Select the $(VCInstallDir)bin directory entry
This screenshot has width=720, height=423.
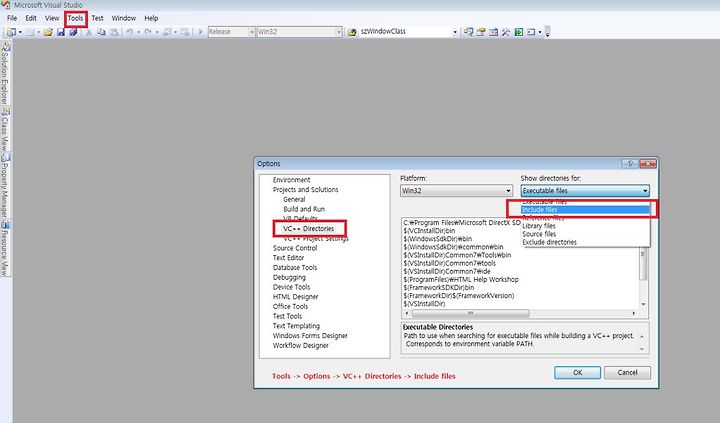[429, 231]
